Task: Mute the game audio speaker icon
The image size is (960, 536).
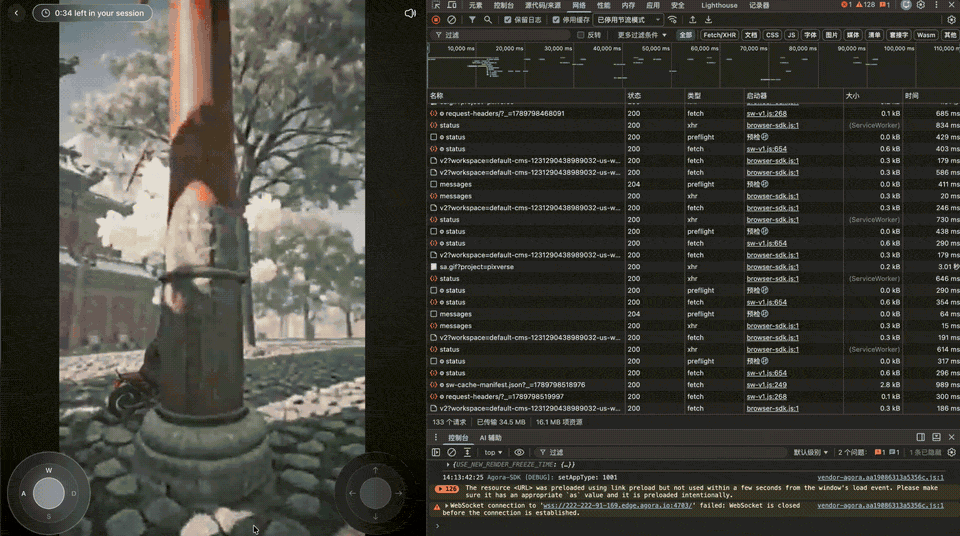Action: [410, 13]
